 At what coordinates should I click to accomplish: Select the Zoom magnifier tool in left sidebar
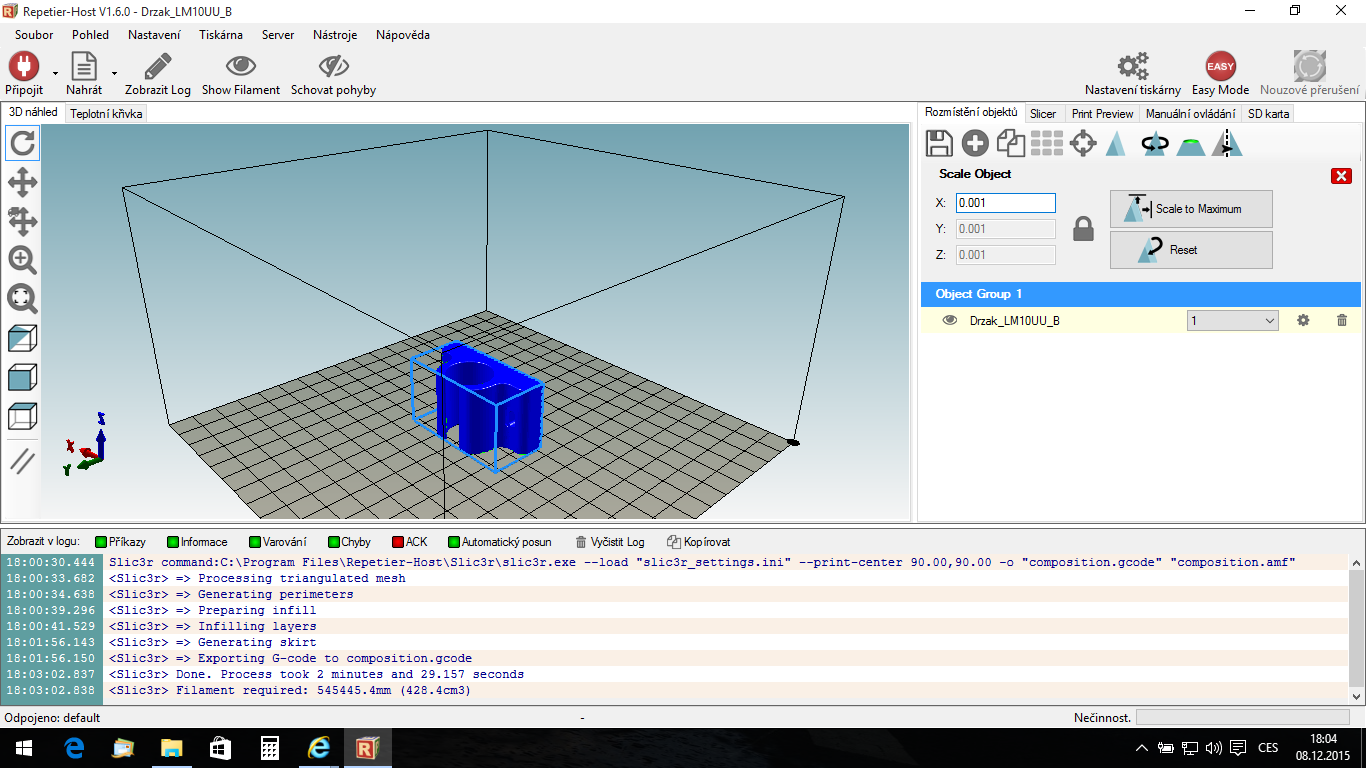tap(22, 260)
